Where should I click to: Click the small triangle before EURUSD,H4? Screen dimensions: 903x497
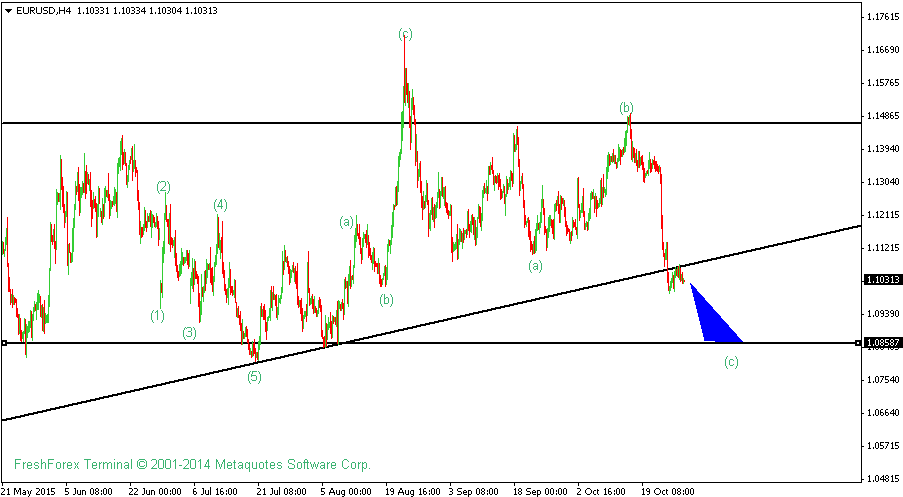point(9,10)
